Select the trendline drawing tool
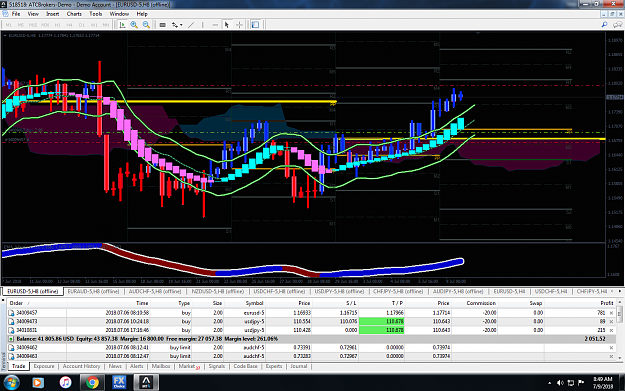 click(191, 25)
